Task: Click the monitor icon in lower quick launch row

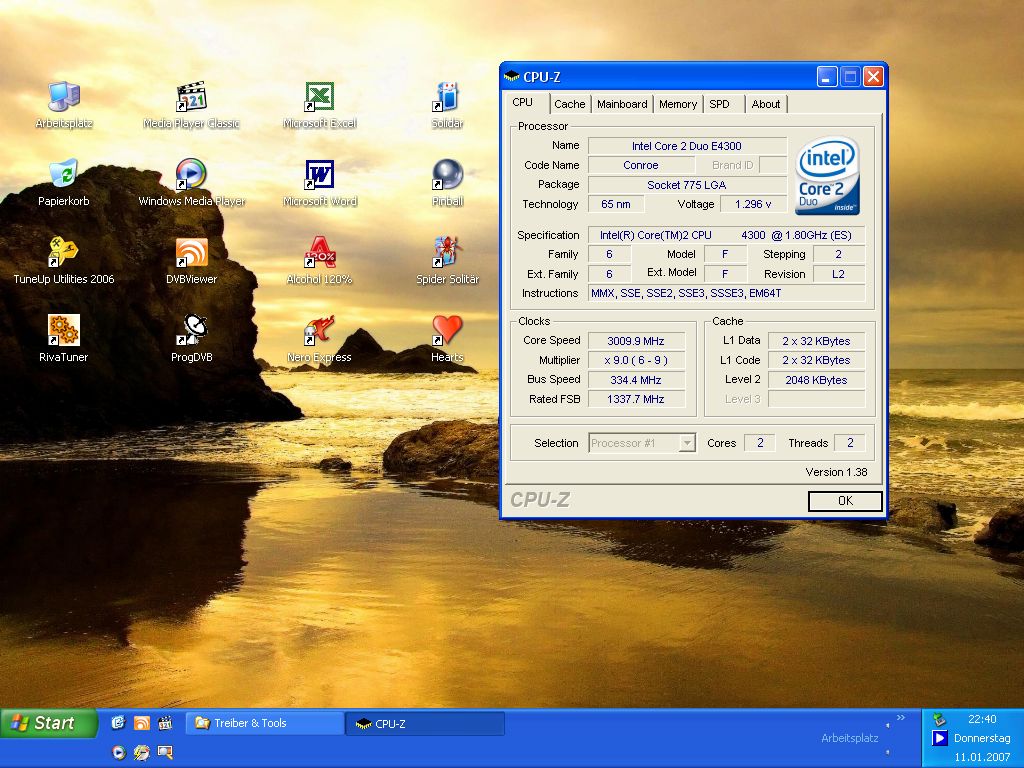Action: pyautogui.click(x=165, y=752)
